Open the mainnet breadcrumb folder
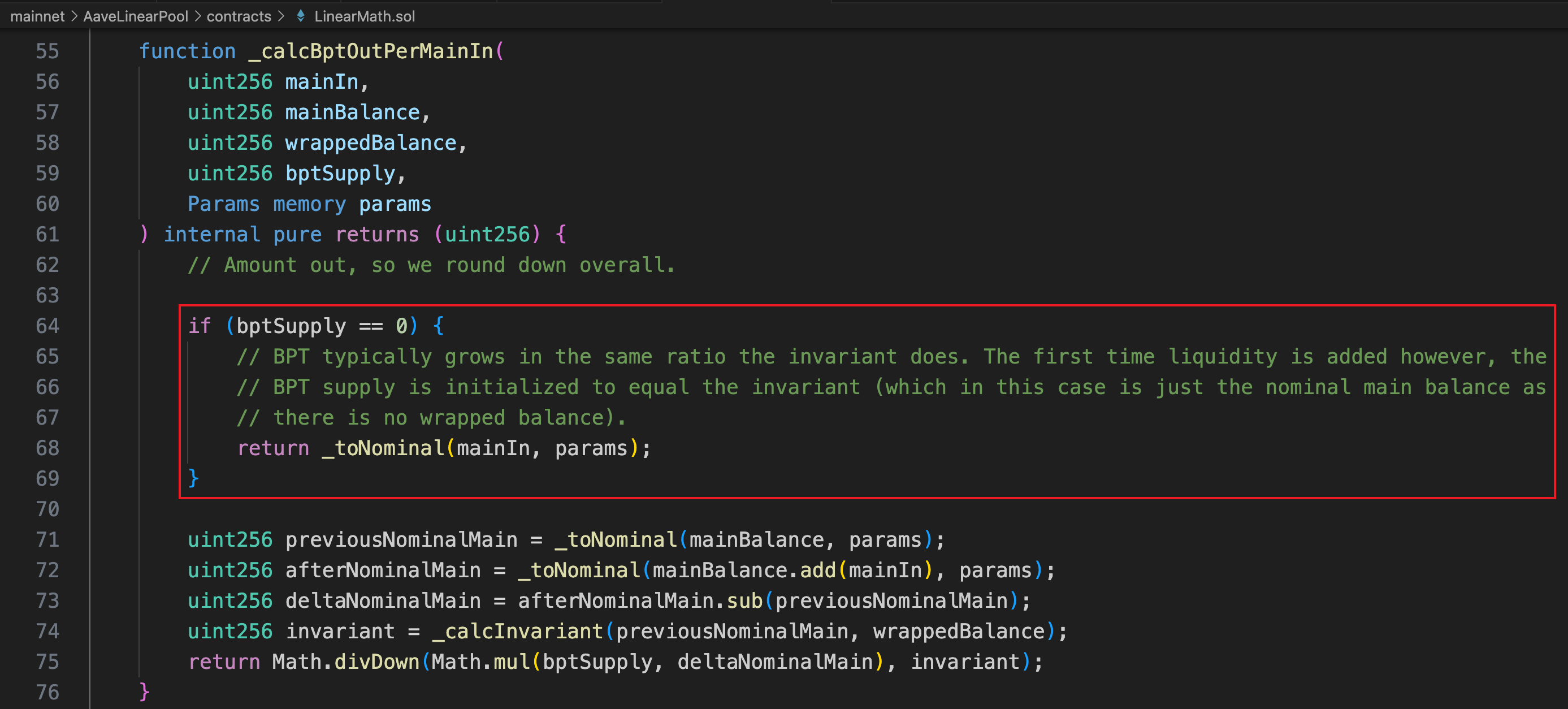This screenshot has width=1568, height=709. (37, 16)
